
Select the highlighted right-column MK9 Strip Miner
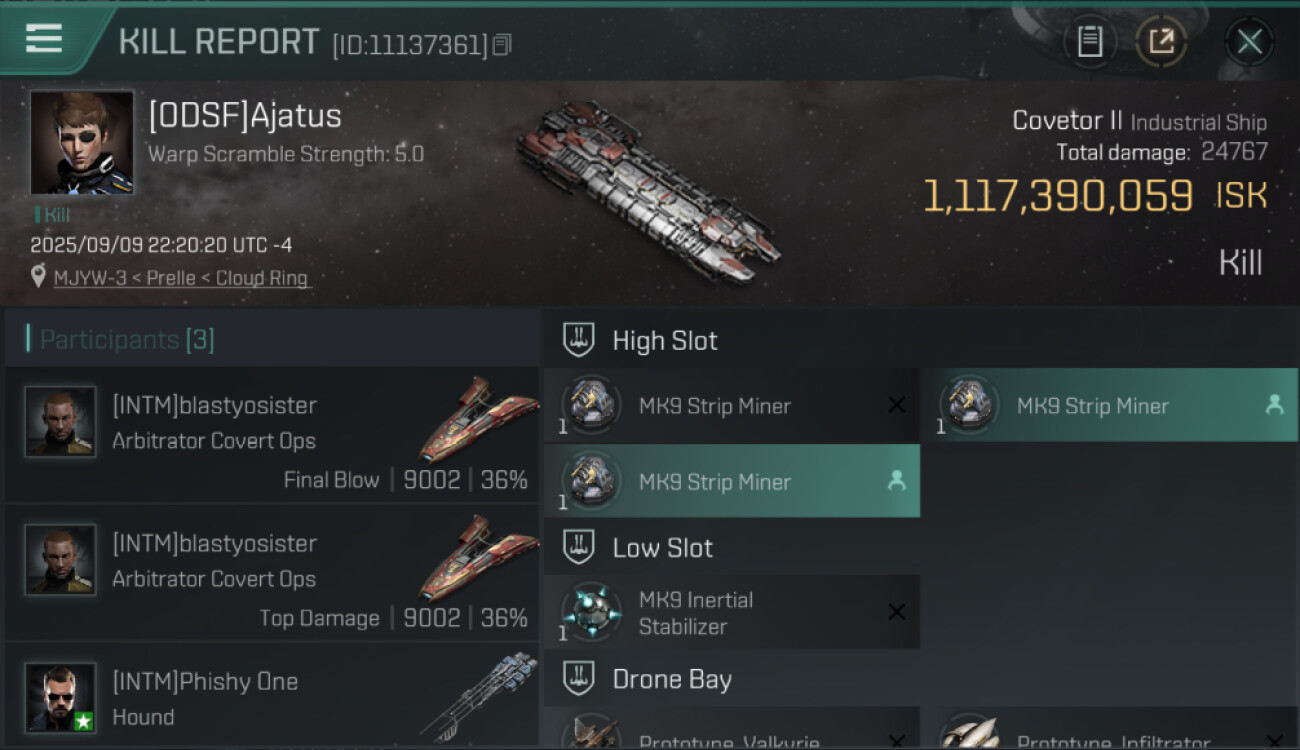click(x=1108, y=406)
